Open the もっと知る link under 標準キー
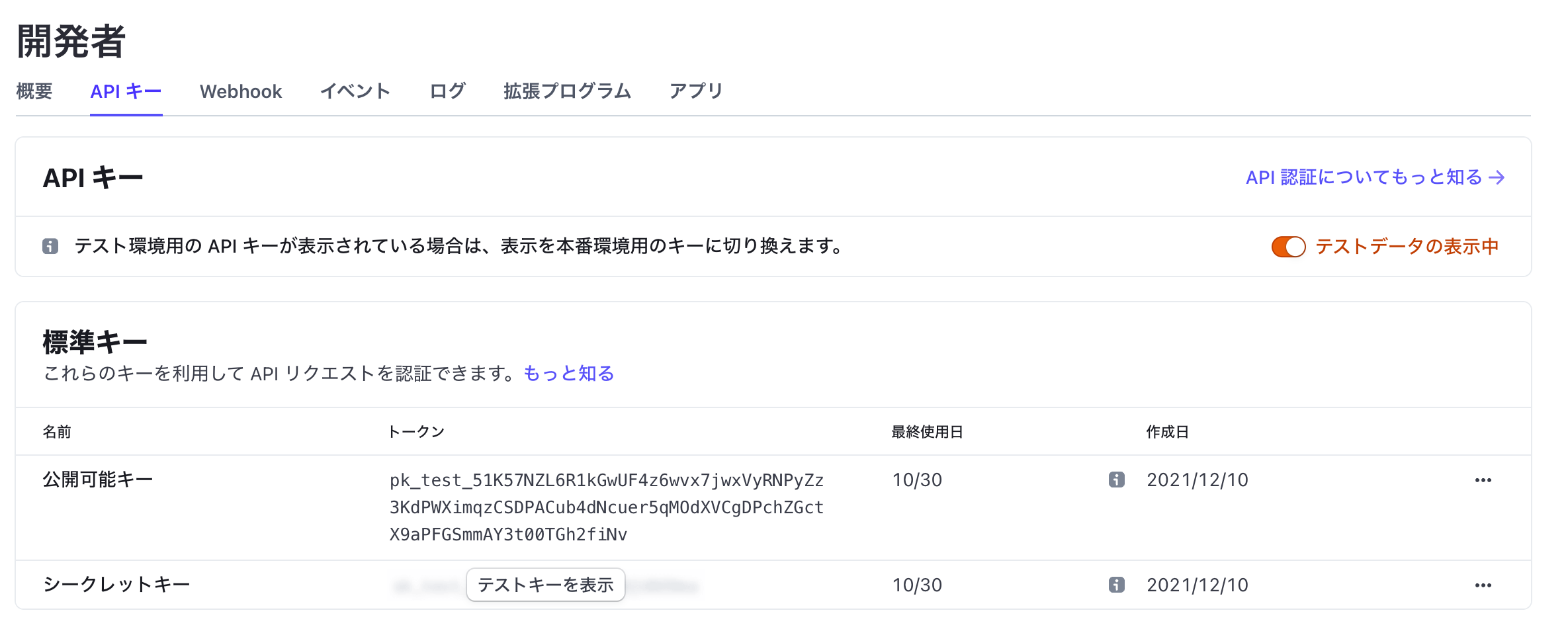This screenshot has width=1568, height=631. pyautogui.click(x=569, y=373)
